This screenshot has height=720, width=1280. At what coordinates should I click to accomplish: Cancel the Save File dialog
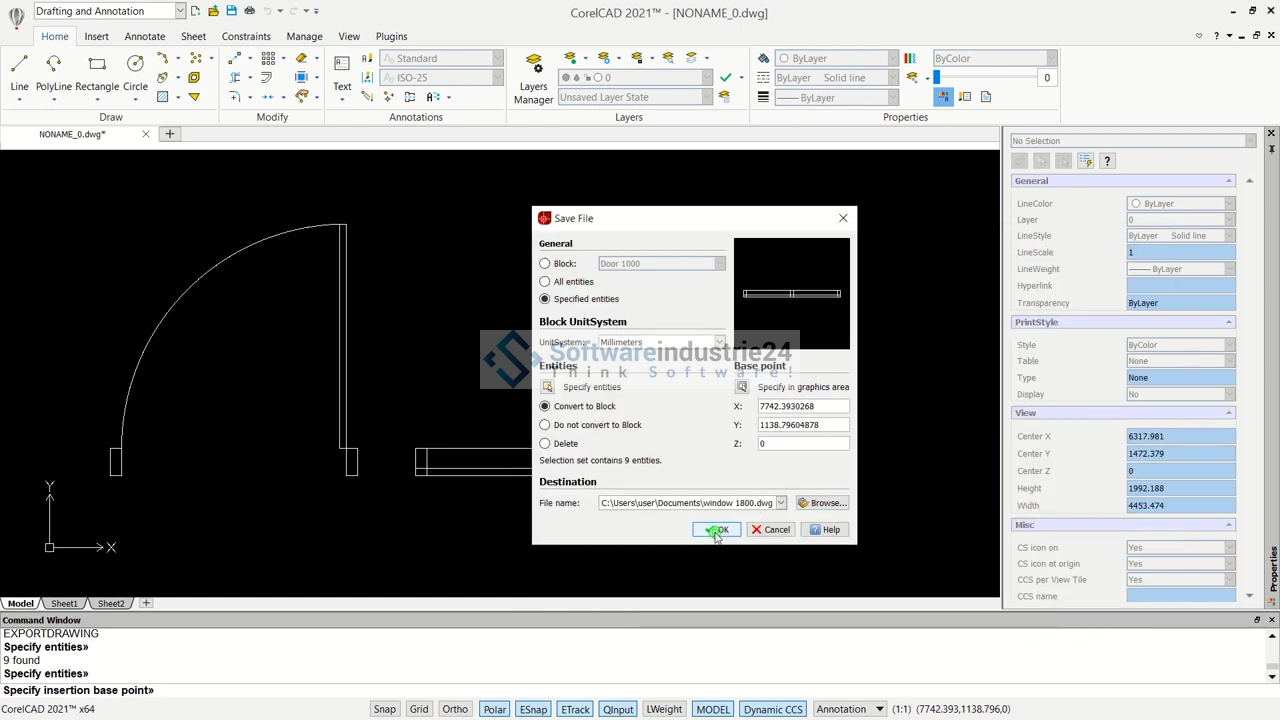click(x=770, y=530)
